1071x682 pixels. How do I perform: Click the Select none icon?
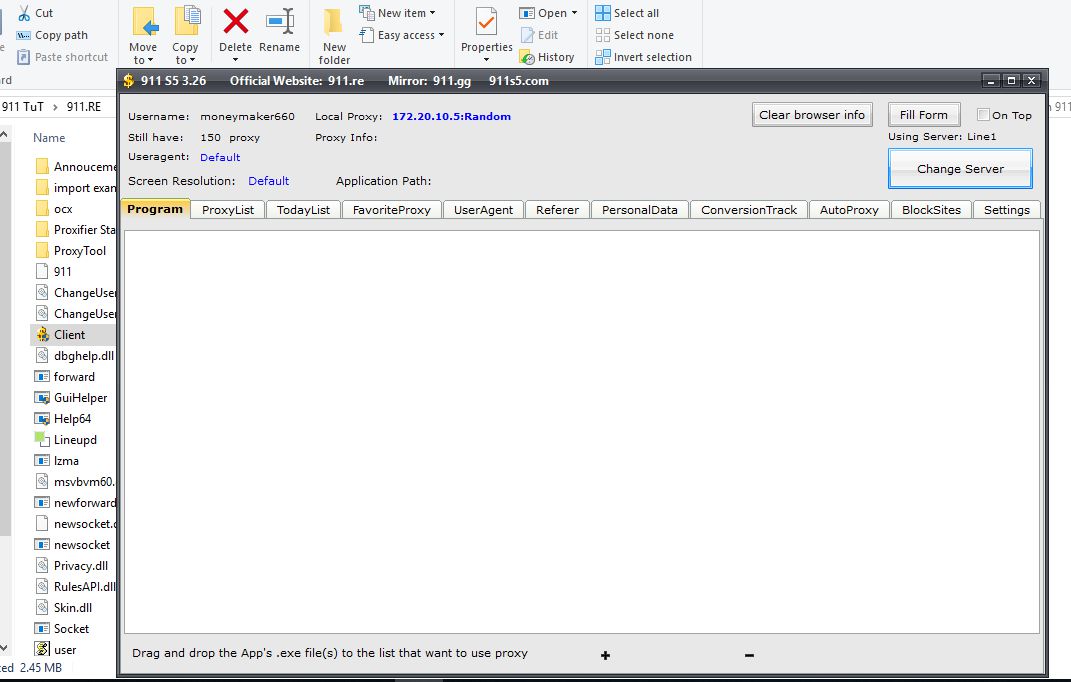[x=602, y=35]
